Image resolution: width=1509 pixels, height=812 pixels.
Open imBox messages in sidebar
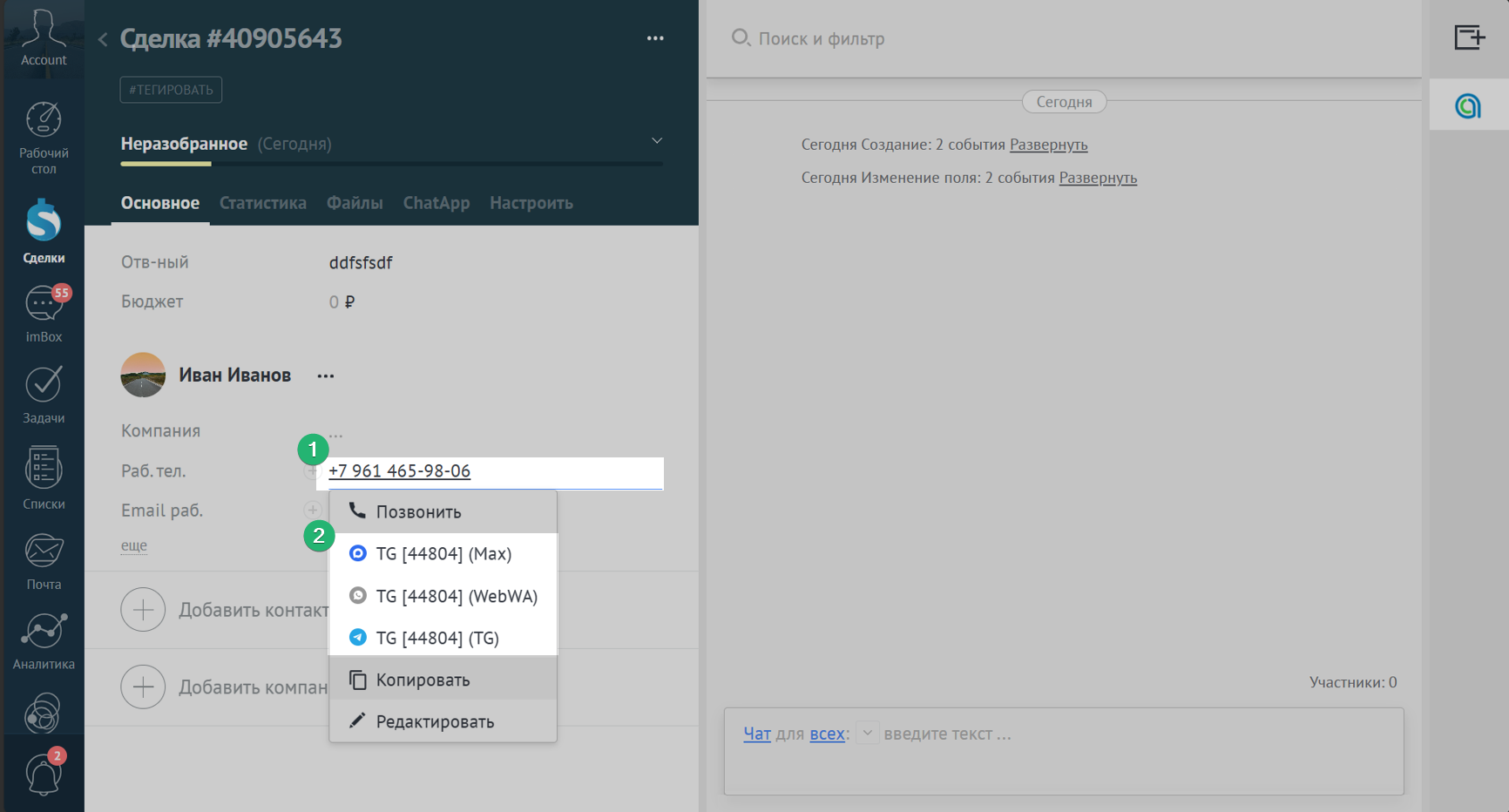click(44, 314)
